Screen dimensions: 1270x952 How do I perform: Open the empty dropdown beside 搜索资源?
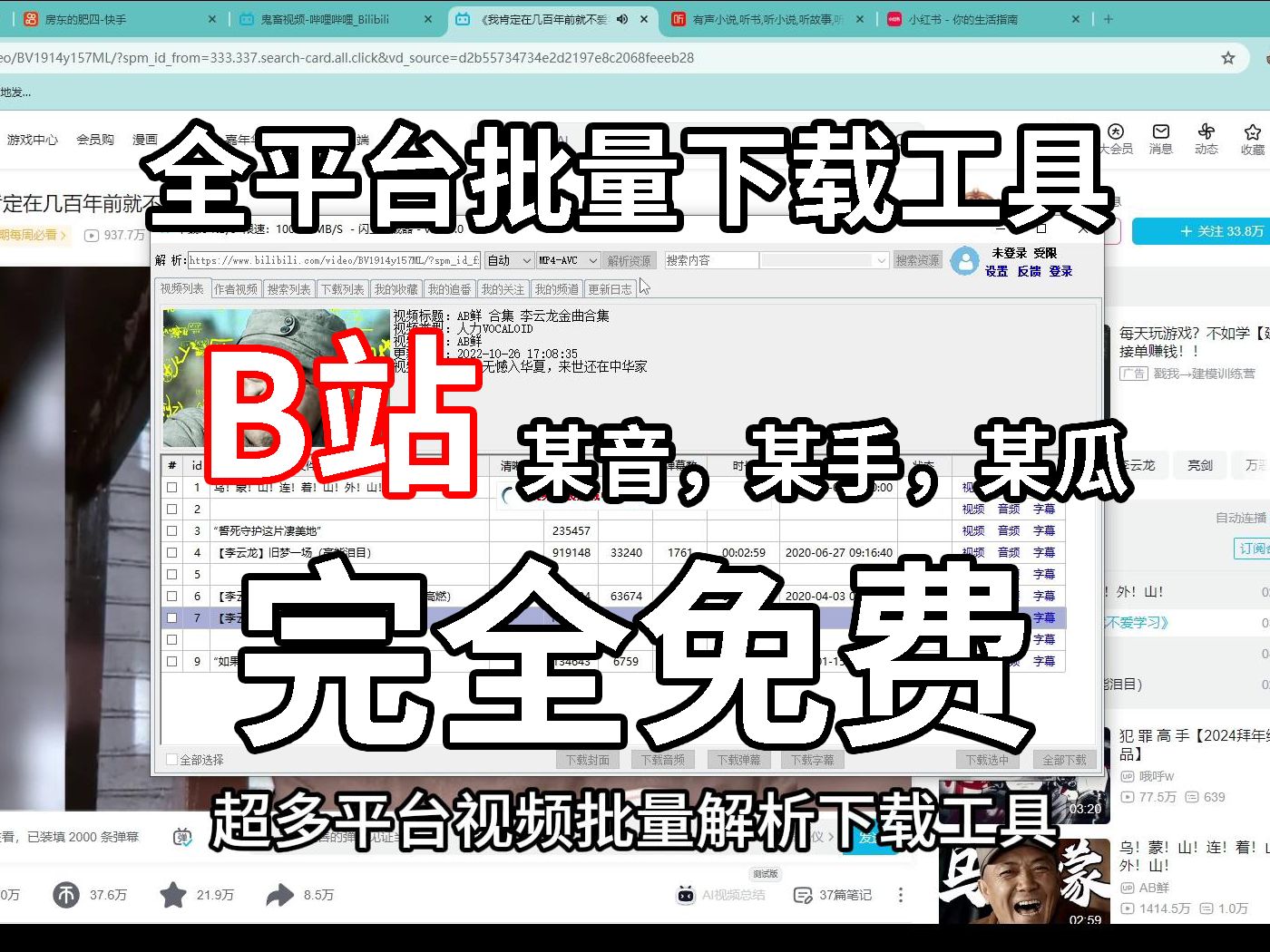point(824,260)
